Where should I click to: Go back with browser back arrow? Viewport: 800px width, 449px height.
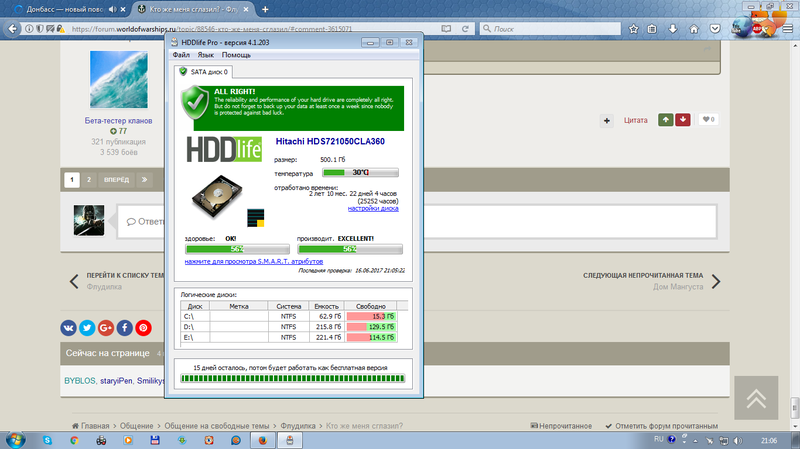pos(13,29)
